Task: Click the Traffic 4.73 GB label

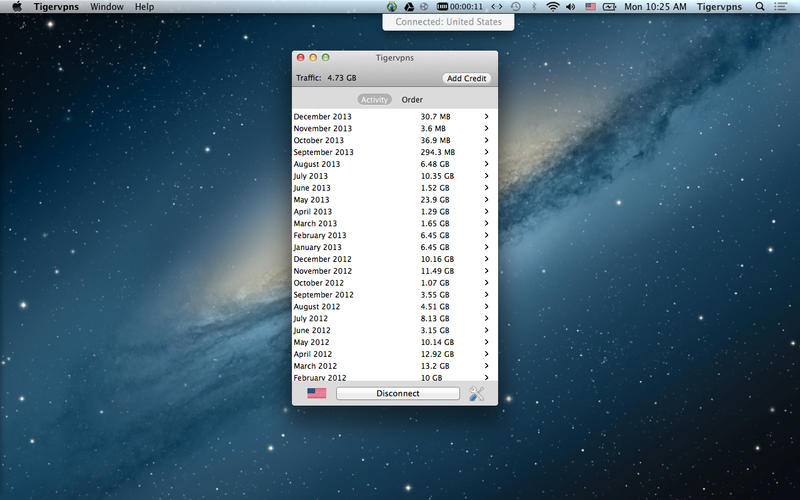Action: click(326, 78)
